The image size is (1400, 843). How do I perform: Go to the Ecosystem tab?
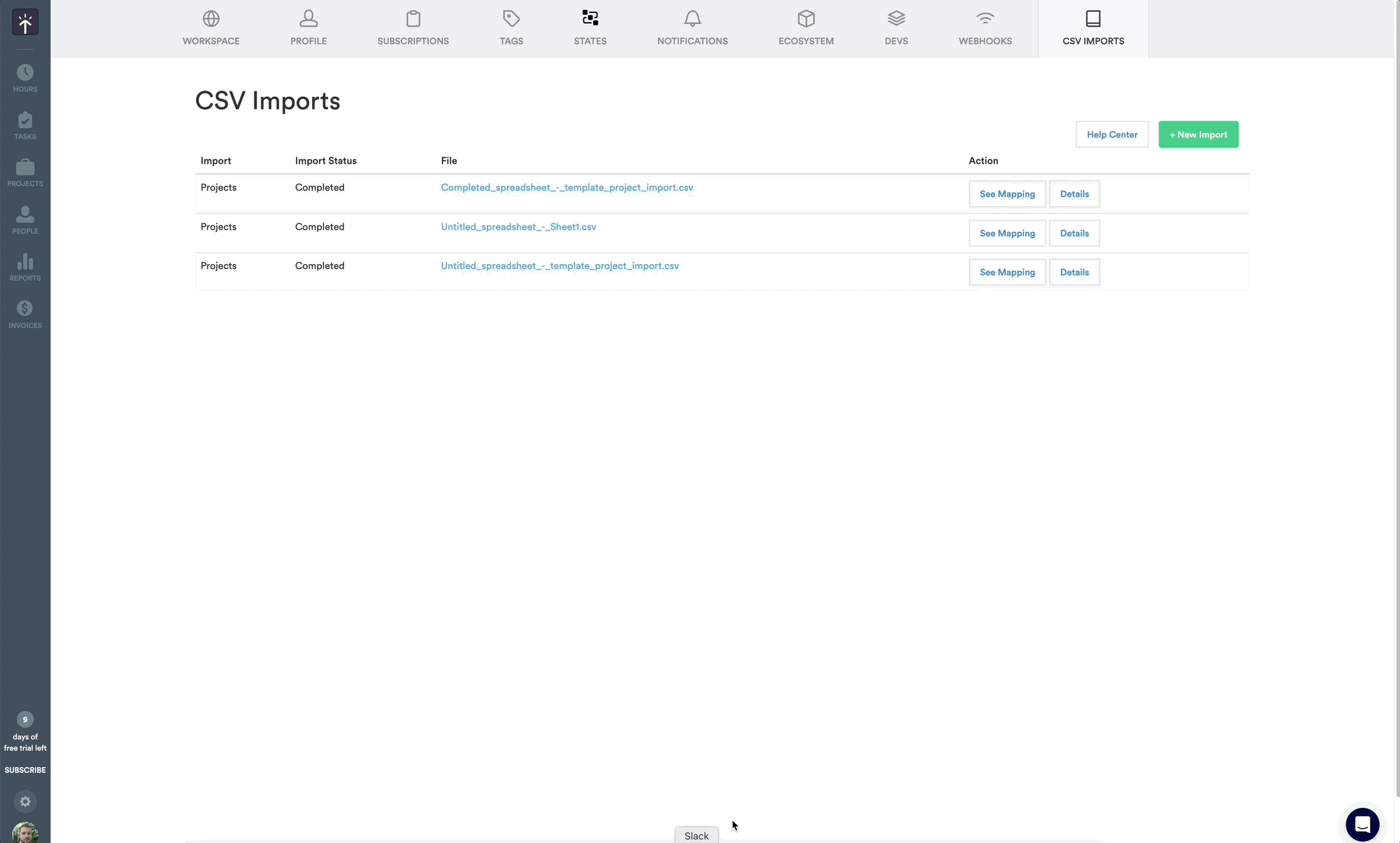[x=805, y=28]
